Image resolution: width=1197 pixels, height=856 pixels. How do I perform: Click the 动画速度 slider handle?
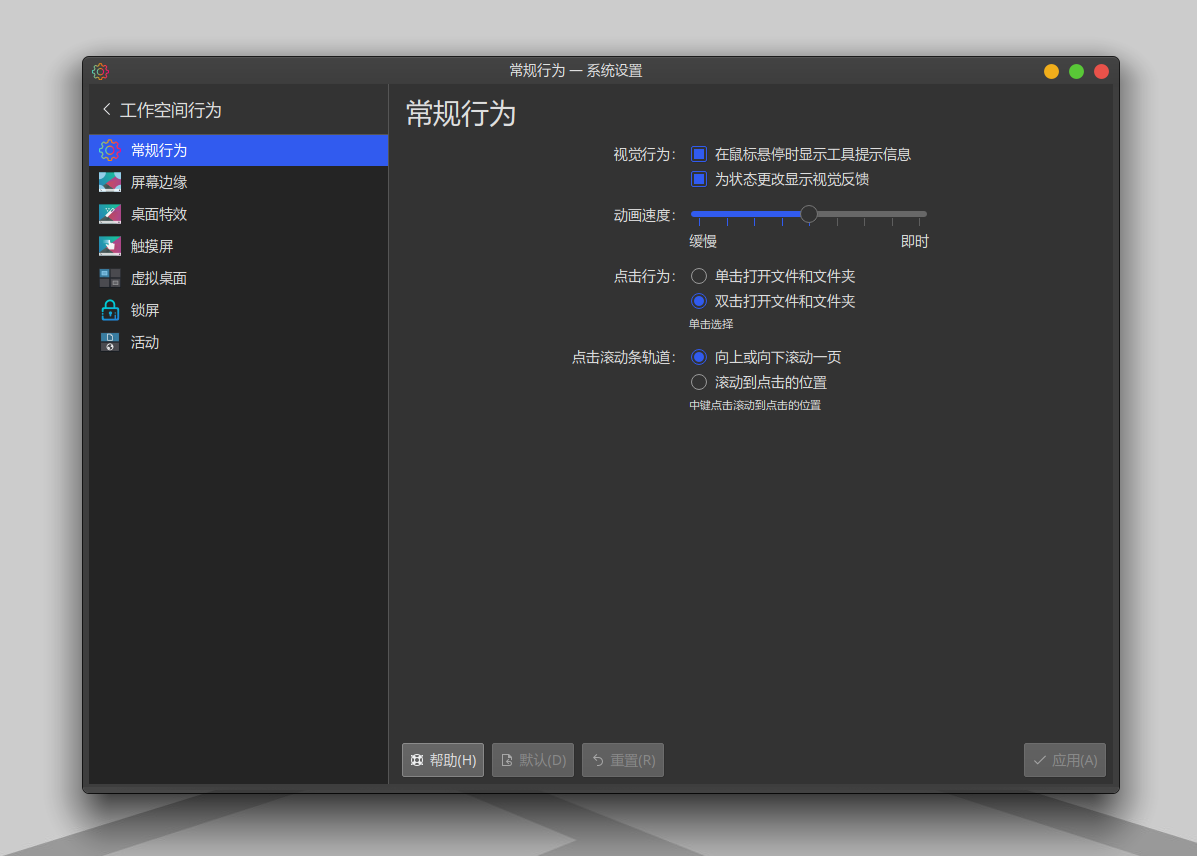tap(808, 215)
